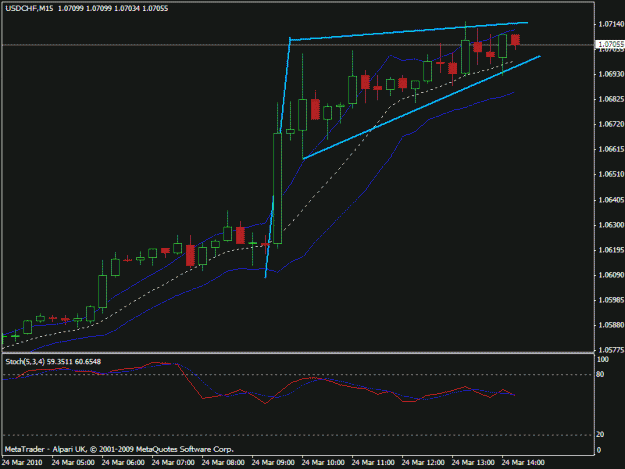Click the 24 Mar 2010 date label
Image resolution: width=625 pixels, height=469 pixels.
[22, 463]
